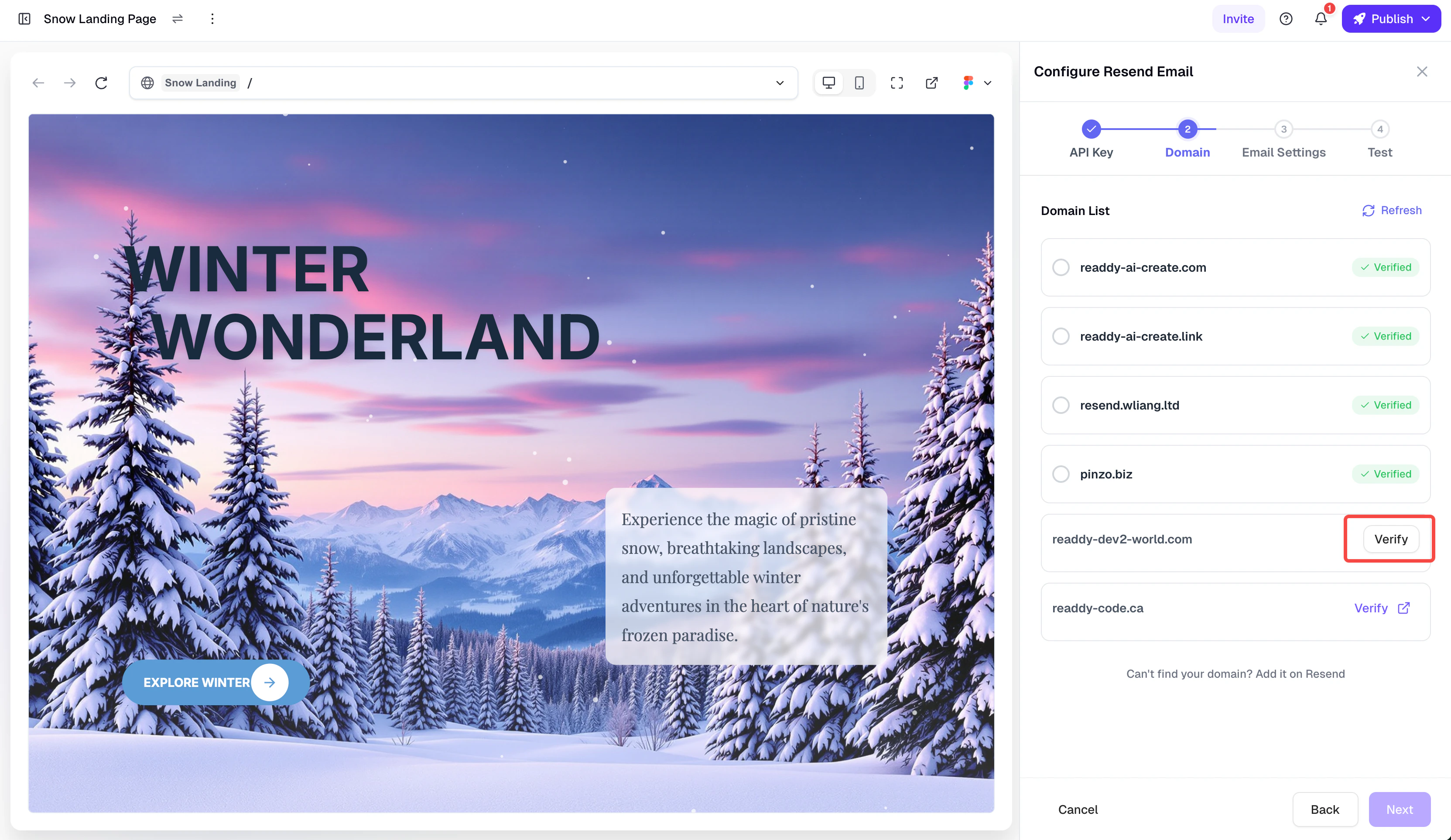Click the switch project arrows icon
Image resolution: width=1451 pixels, height=840 pixels.
coord(178,19)
